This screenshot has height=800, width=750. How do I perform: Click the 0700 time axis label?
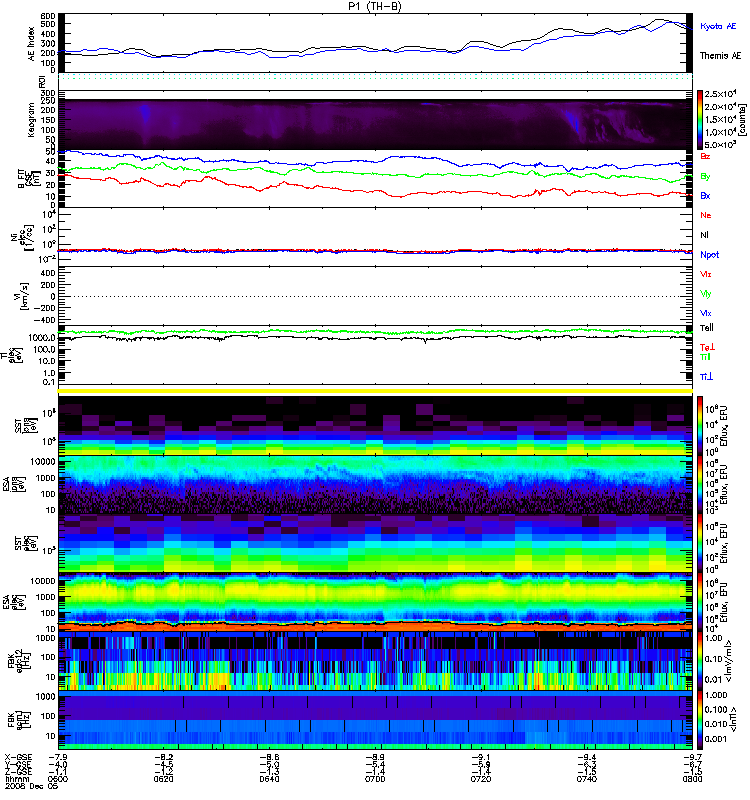[375, 779]
